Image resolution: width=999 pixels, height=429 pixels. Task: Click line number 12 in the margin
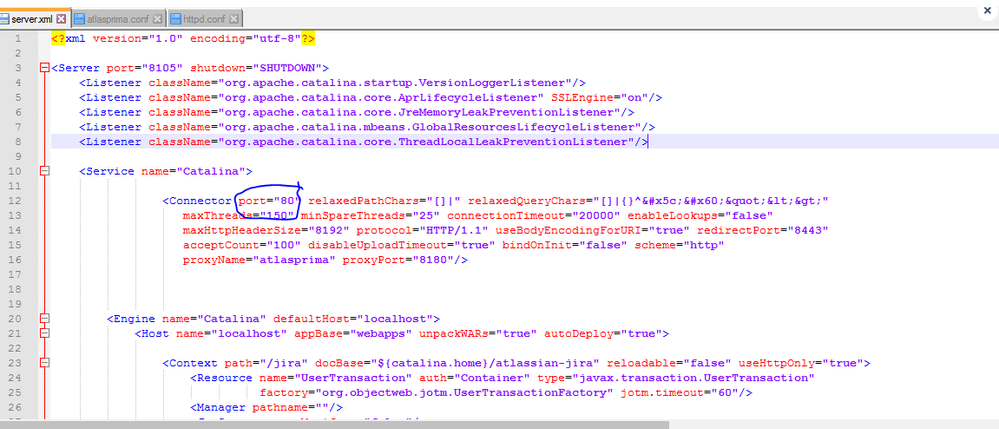click(15, 201)
